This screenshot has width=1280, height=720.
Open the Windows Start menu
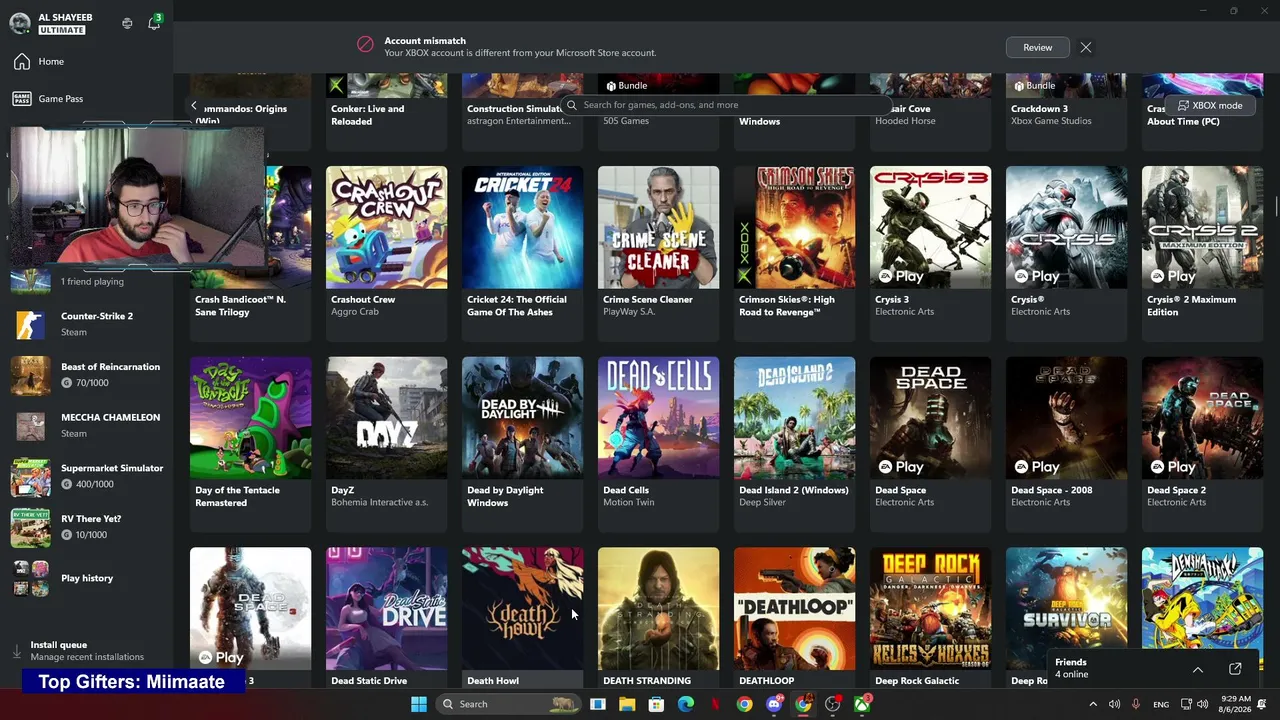[x=419, y=704]
